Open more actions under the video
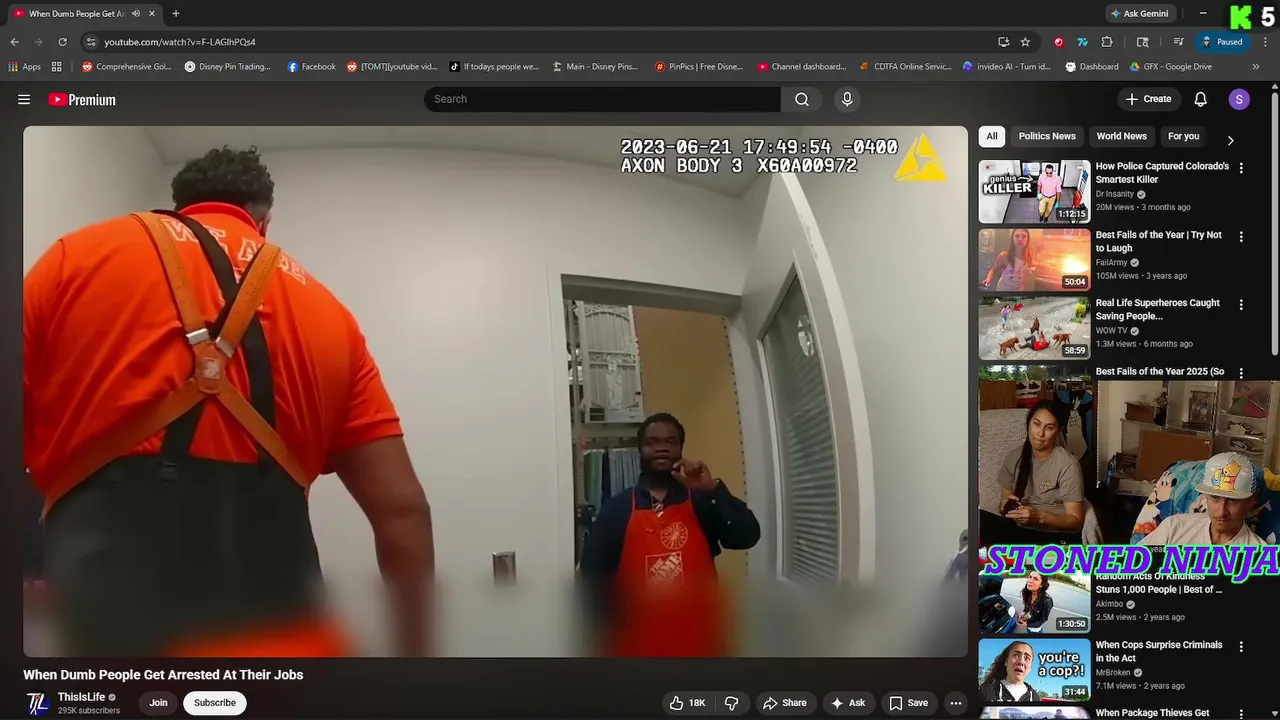1280x720 pixels. [956, 703]
